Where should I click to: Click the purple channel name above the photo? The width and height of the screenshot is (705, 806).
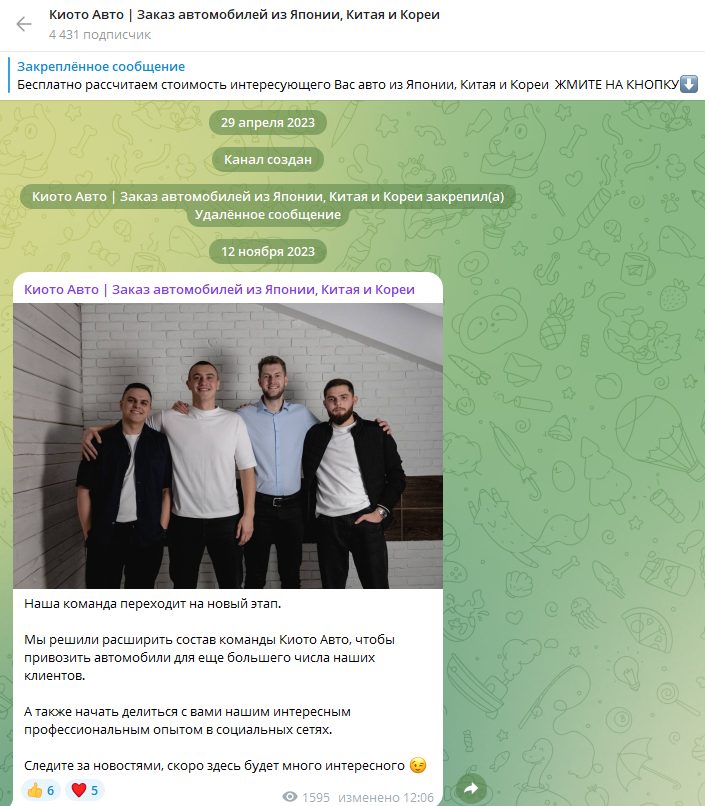pyautogui.click(x=219, y=289)
